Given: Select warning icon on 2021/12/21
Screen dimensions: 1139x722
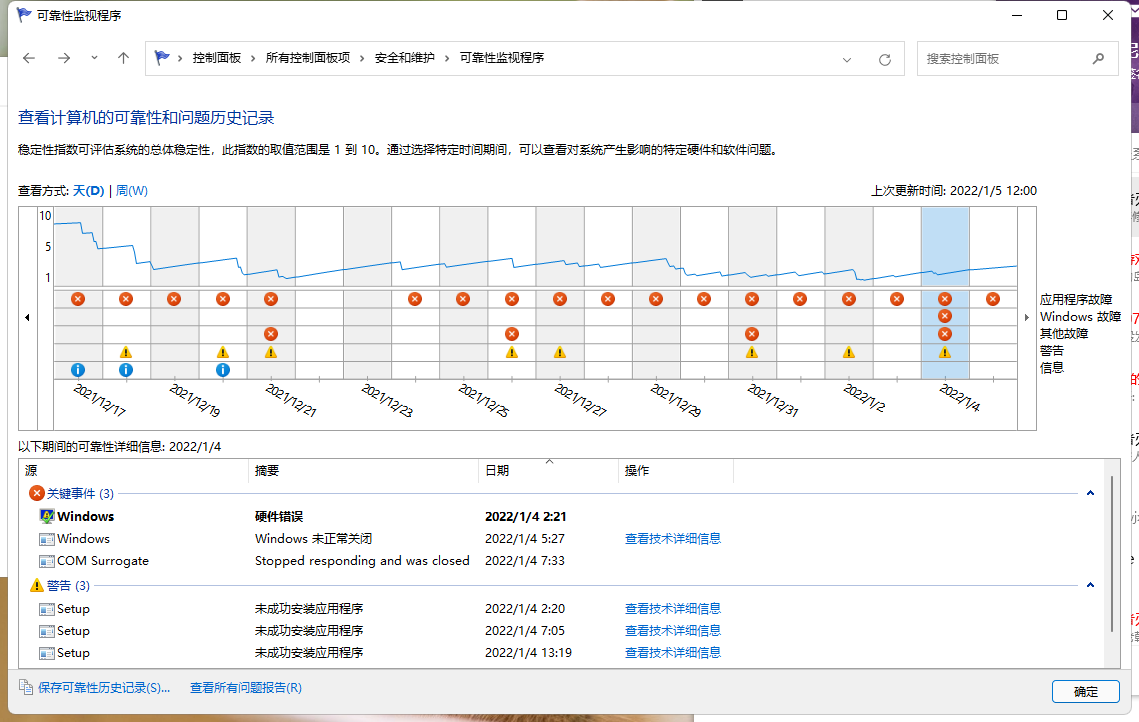Looking at the screenshot, I should [271, 352].
